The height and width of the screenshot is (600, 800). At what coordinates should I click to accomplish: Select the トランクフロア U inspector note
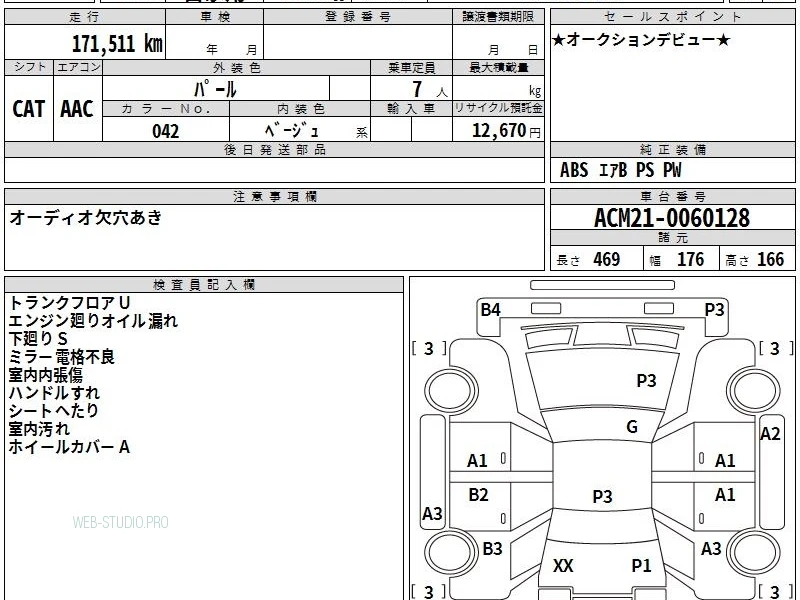tap(69, 303)
